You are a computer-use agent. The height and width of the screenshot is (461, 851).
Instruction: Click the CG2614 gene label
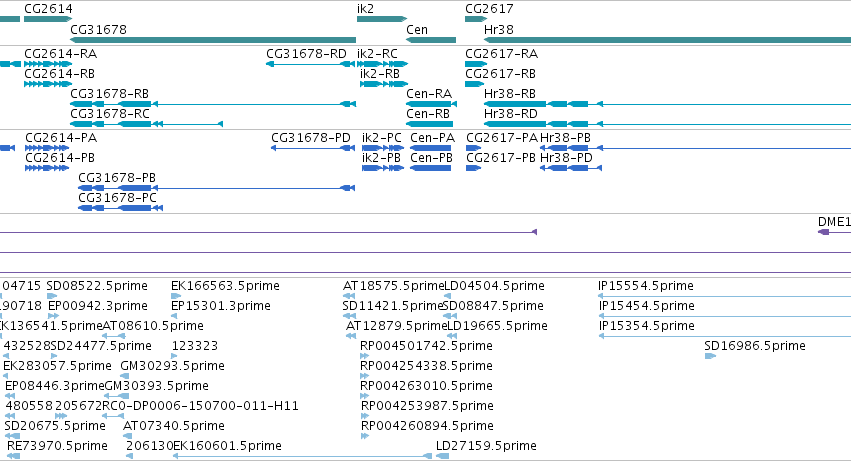coord(48,9)
